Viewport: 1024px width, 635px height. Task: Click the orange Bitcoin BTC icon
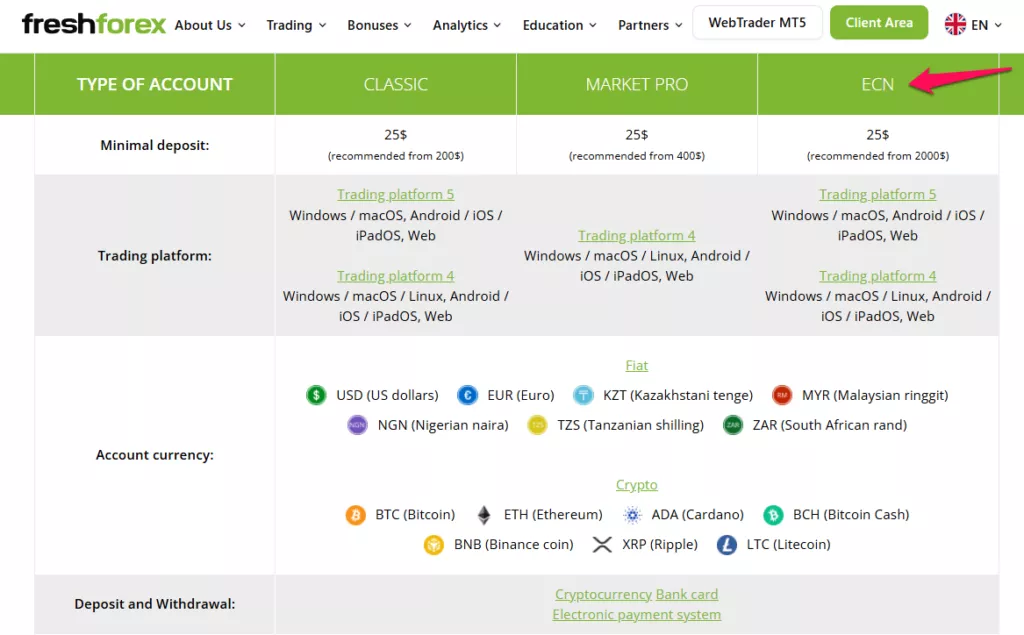pyautogui.click(x=355, y=515)
